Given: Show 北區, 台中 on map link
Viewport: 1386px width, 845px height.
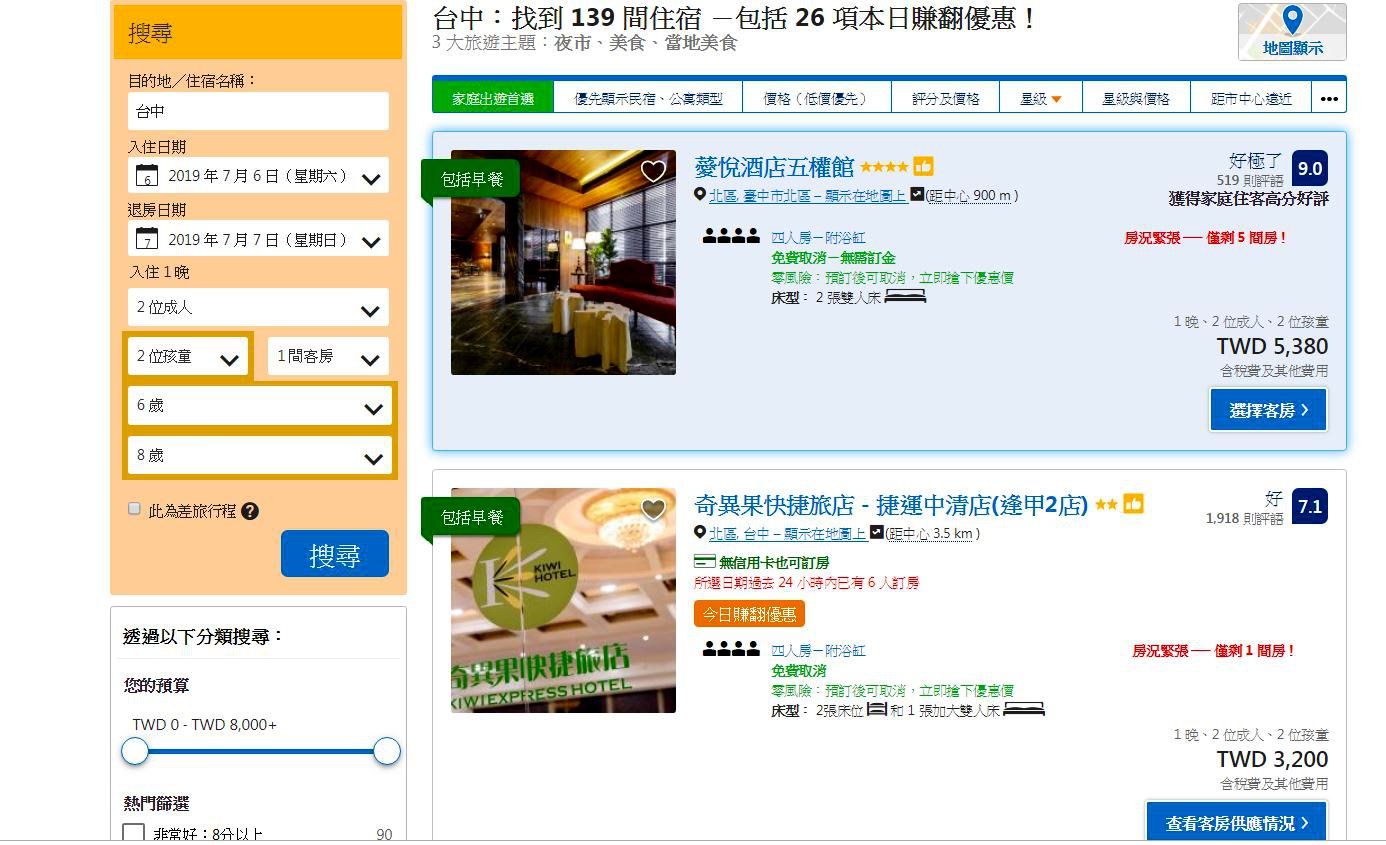Looking at the screenshot, I should point(788,534).
